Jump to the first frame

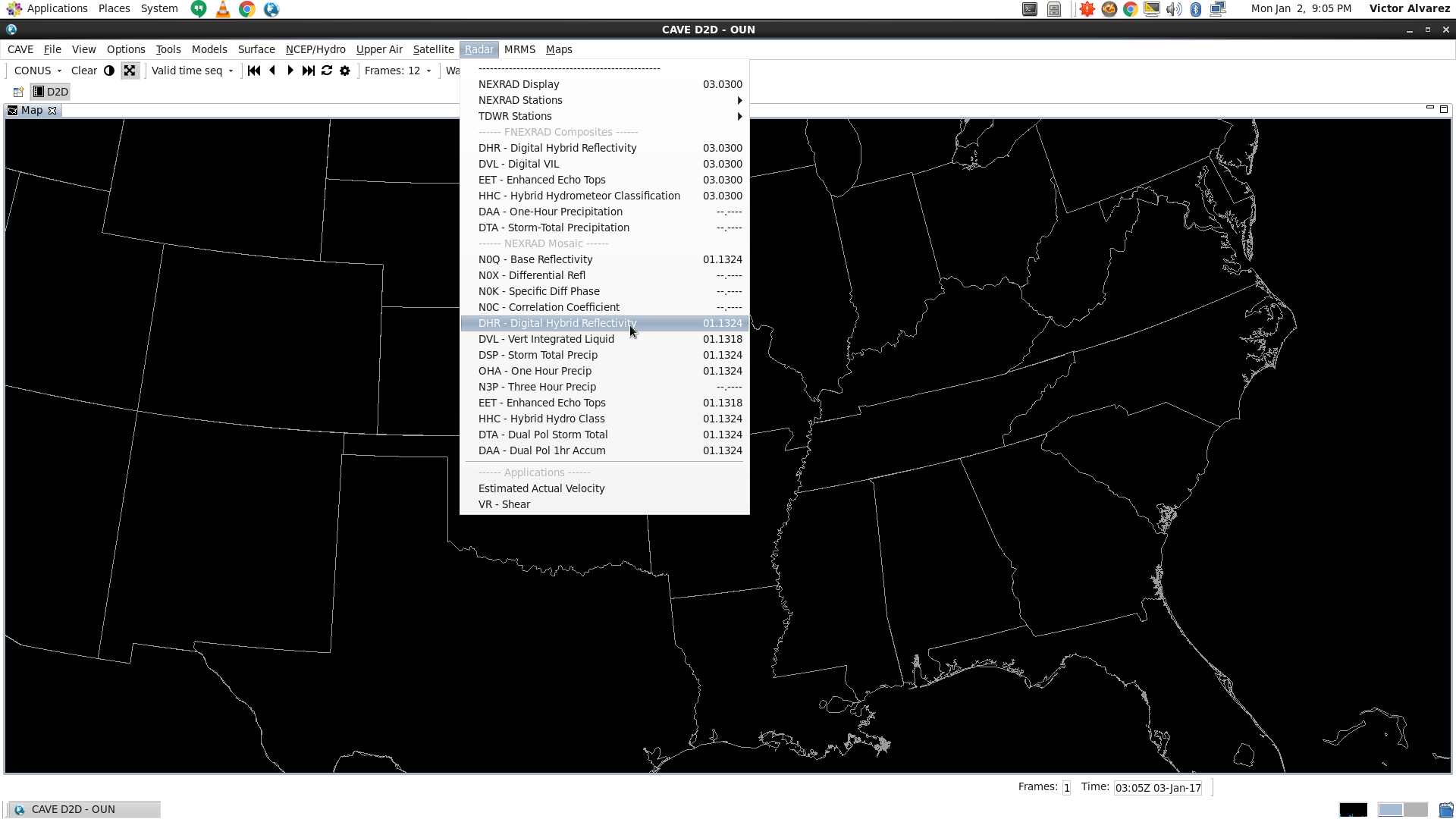click(x=254, y=71)
